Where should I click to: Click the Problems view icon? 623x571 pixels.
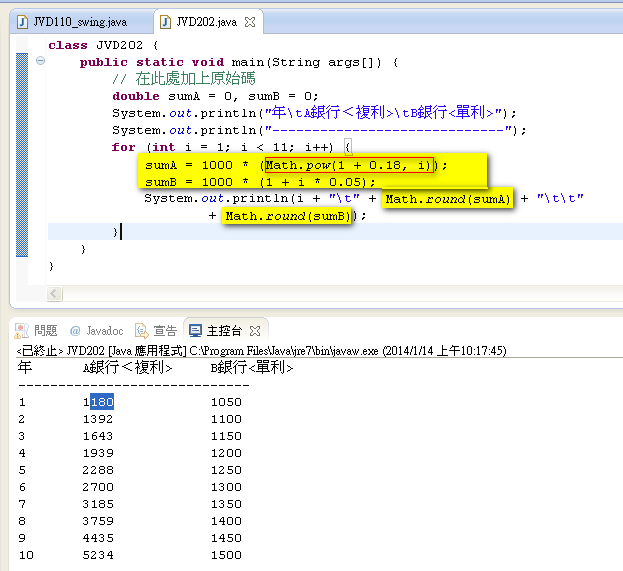(x=21, y=331)
